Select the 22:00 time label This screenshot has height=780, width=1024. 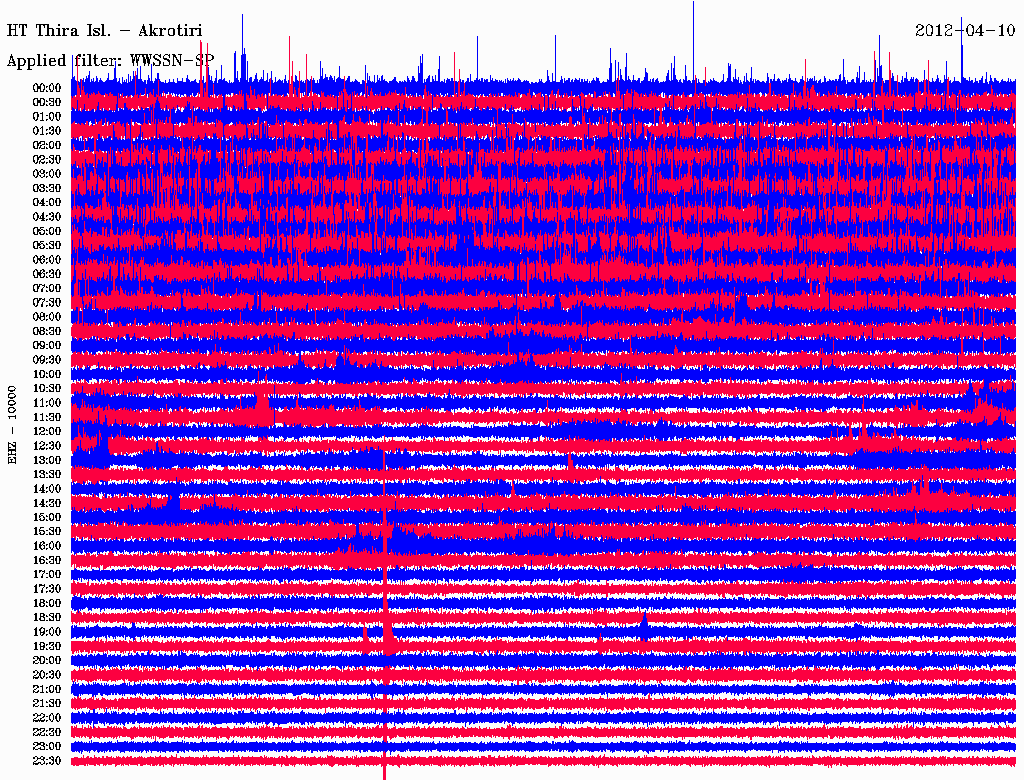47,718
